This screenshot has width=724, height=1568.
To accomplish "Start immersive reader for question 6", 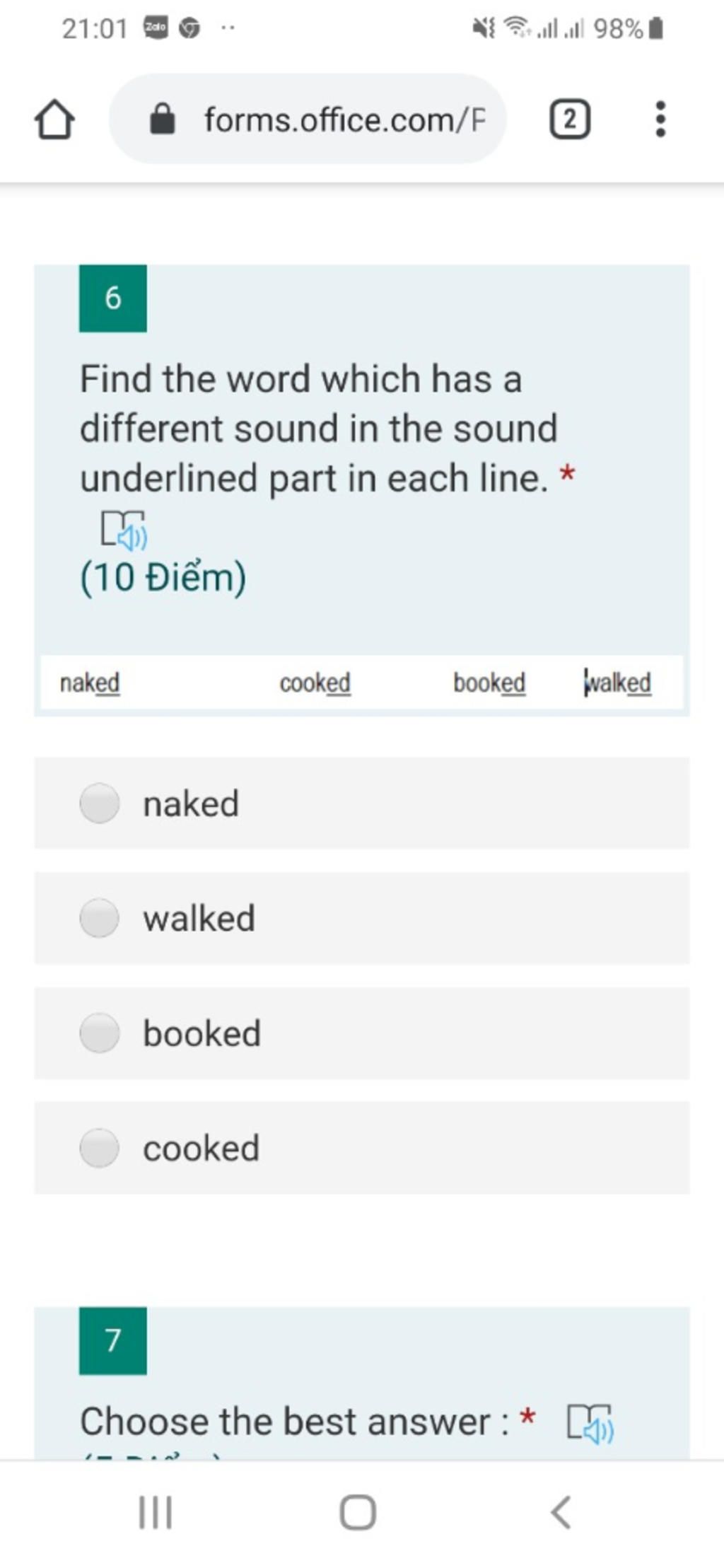I will click(124, 530).
